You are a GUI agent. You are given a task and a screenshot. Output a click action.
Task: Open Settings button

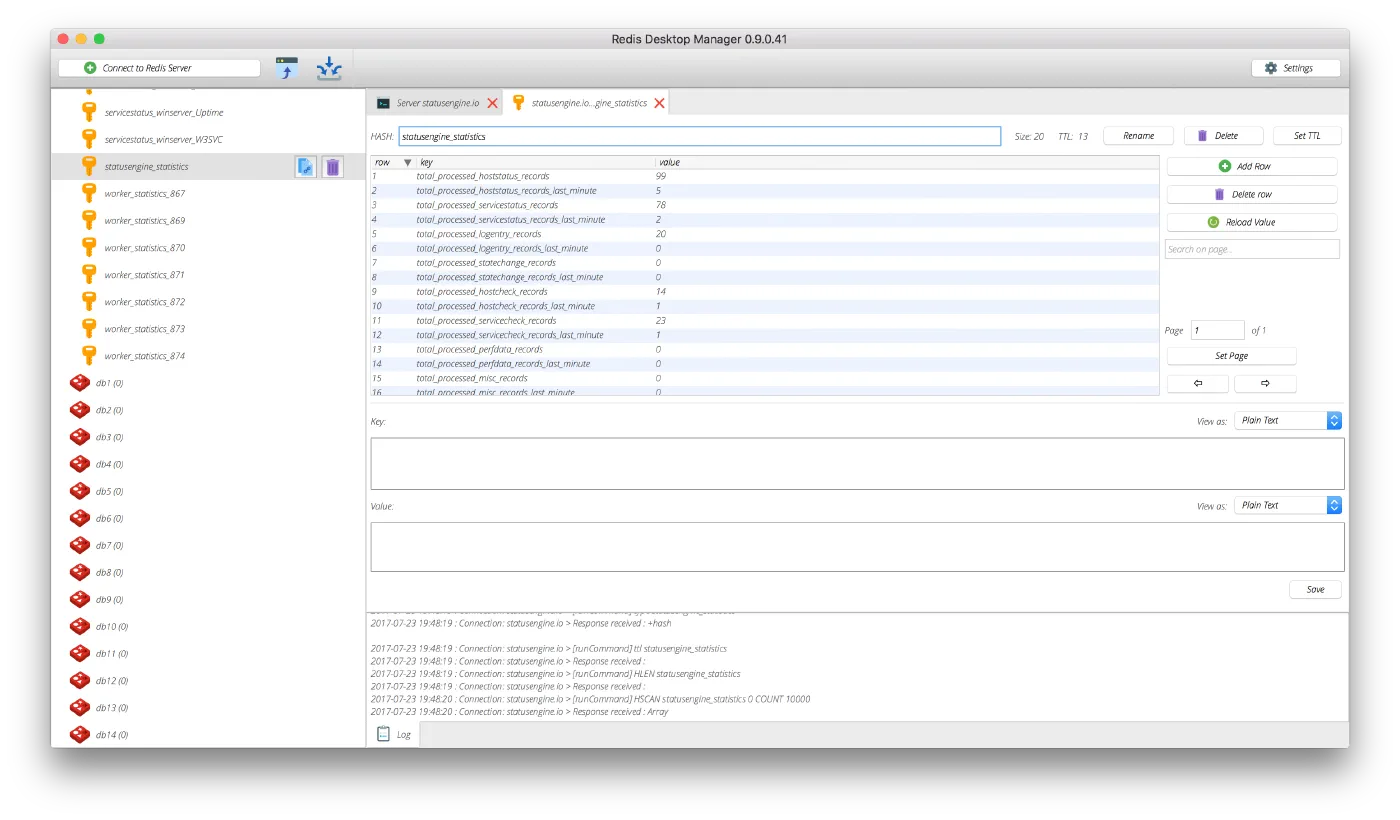pyautogui.click(x=1296, y=68)
